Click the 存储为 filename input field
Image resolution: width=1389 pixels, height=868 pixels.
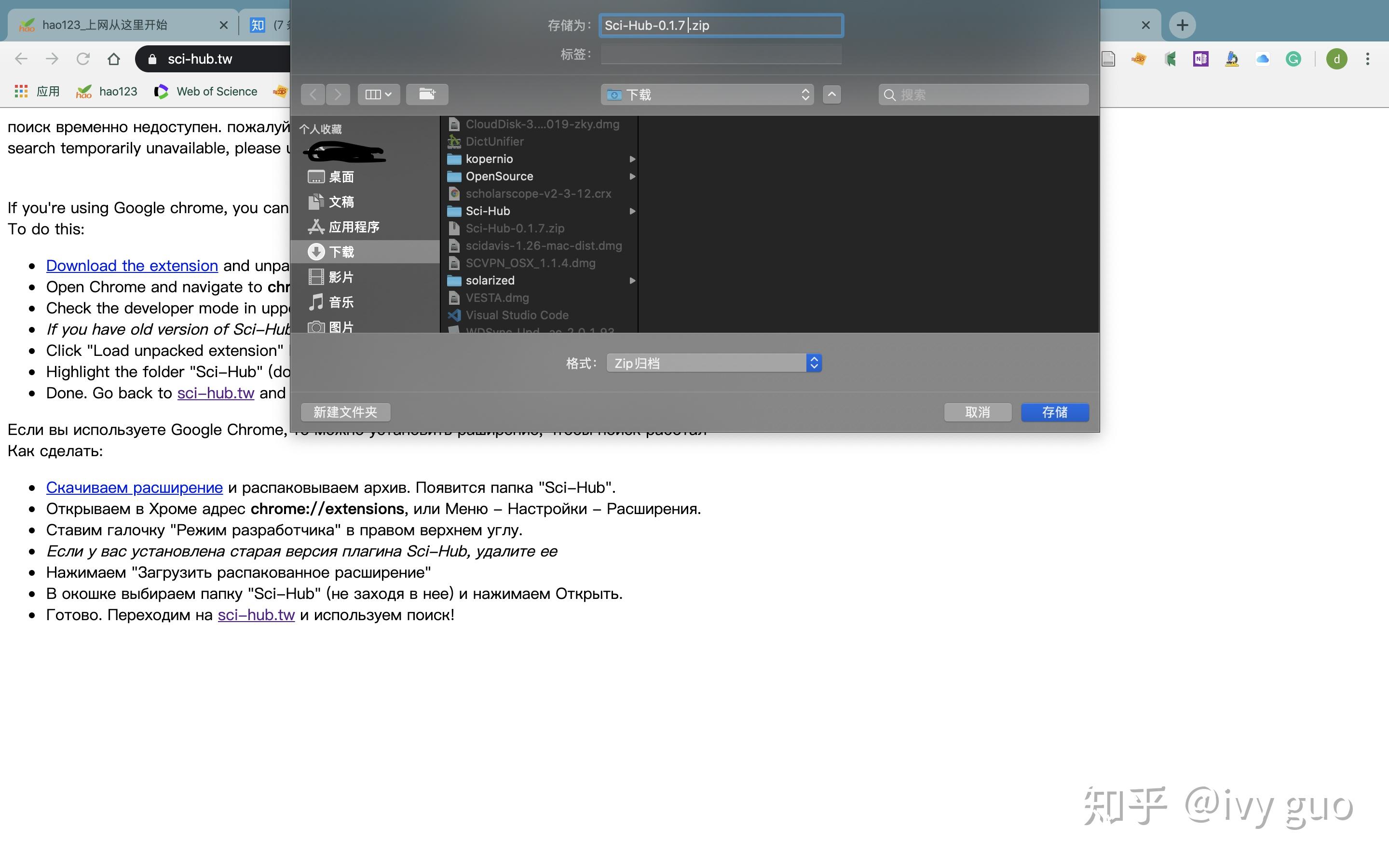pyautogui.click(x=721, y=25)
